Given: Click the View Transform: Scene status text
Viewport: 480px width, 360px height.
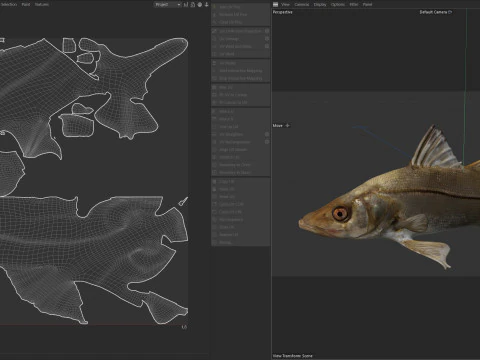Looking at the screenshot, I should click(x=293, y=356).
